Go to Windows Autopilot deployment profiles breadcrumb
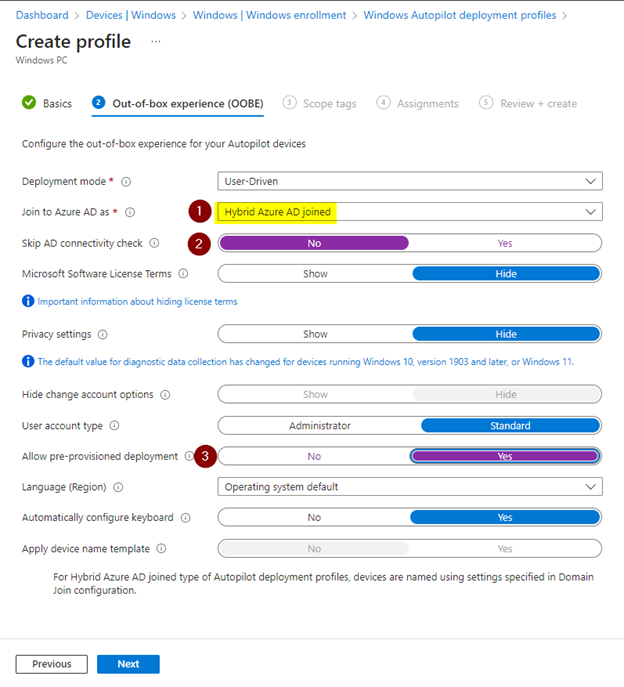Viewport: 624px width, 687px height. click(459, 15)
